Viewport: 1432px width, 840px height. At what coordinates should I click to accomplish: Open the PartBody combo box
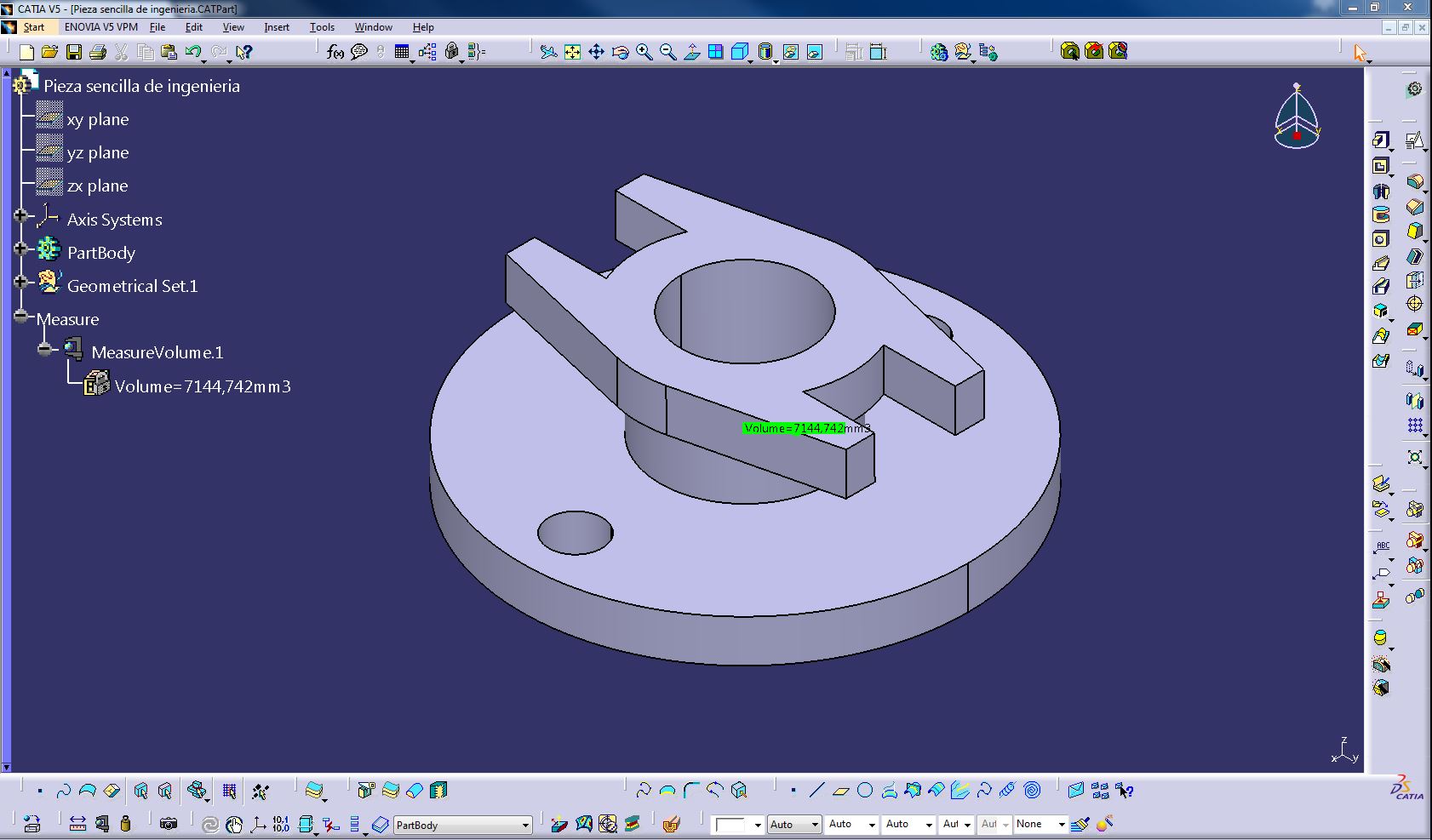(463, 825)
